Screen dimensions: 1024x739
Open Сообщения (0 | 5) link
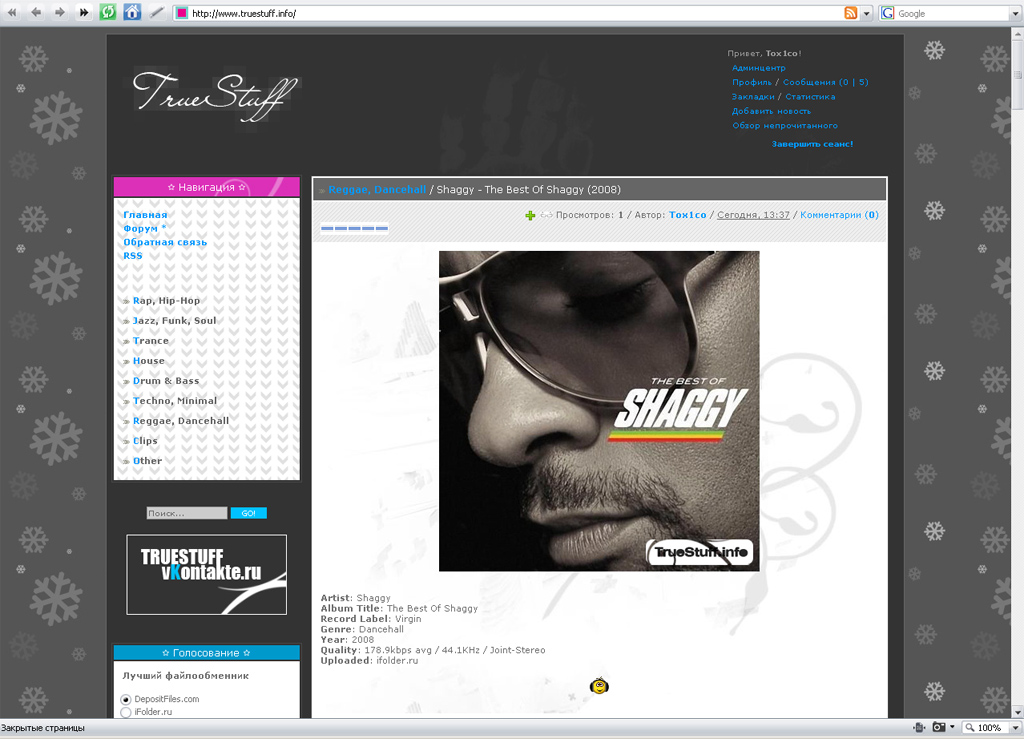point(825,82)
